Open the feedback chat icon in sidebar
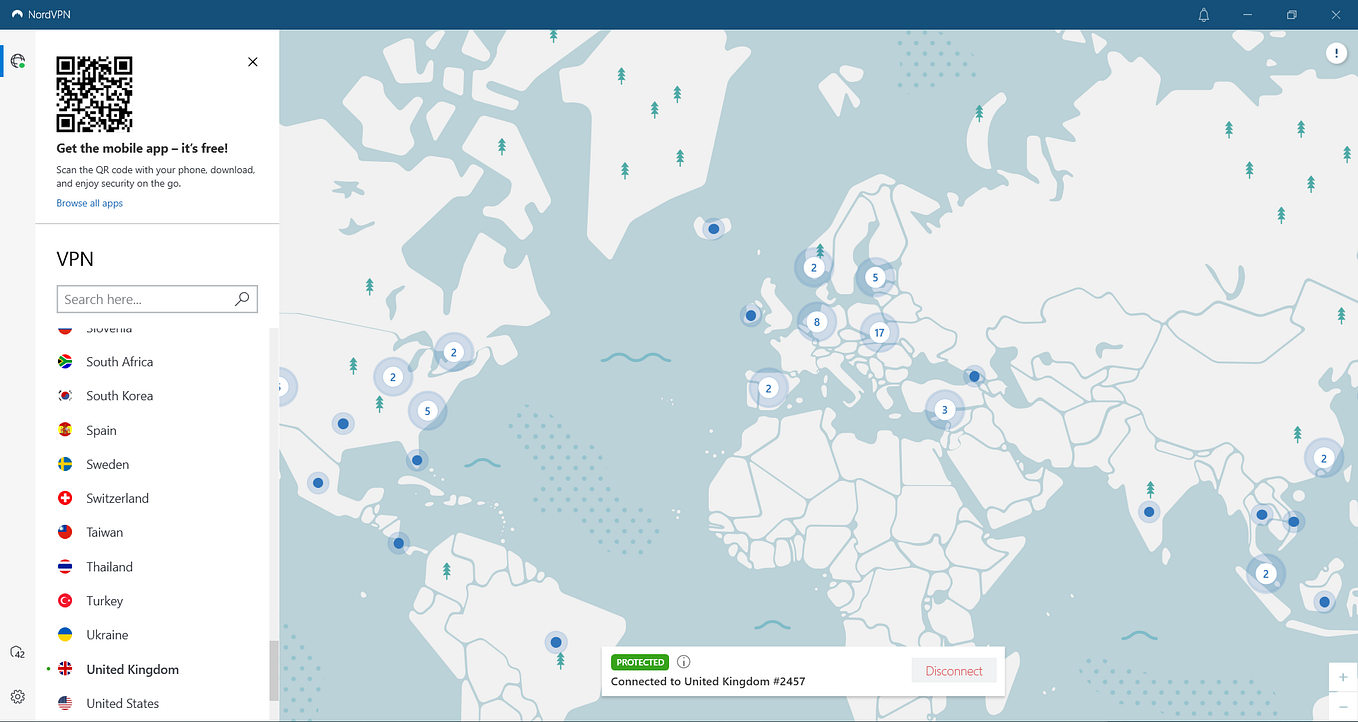The image size is (1358, 722). [x=17, y=652]
